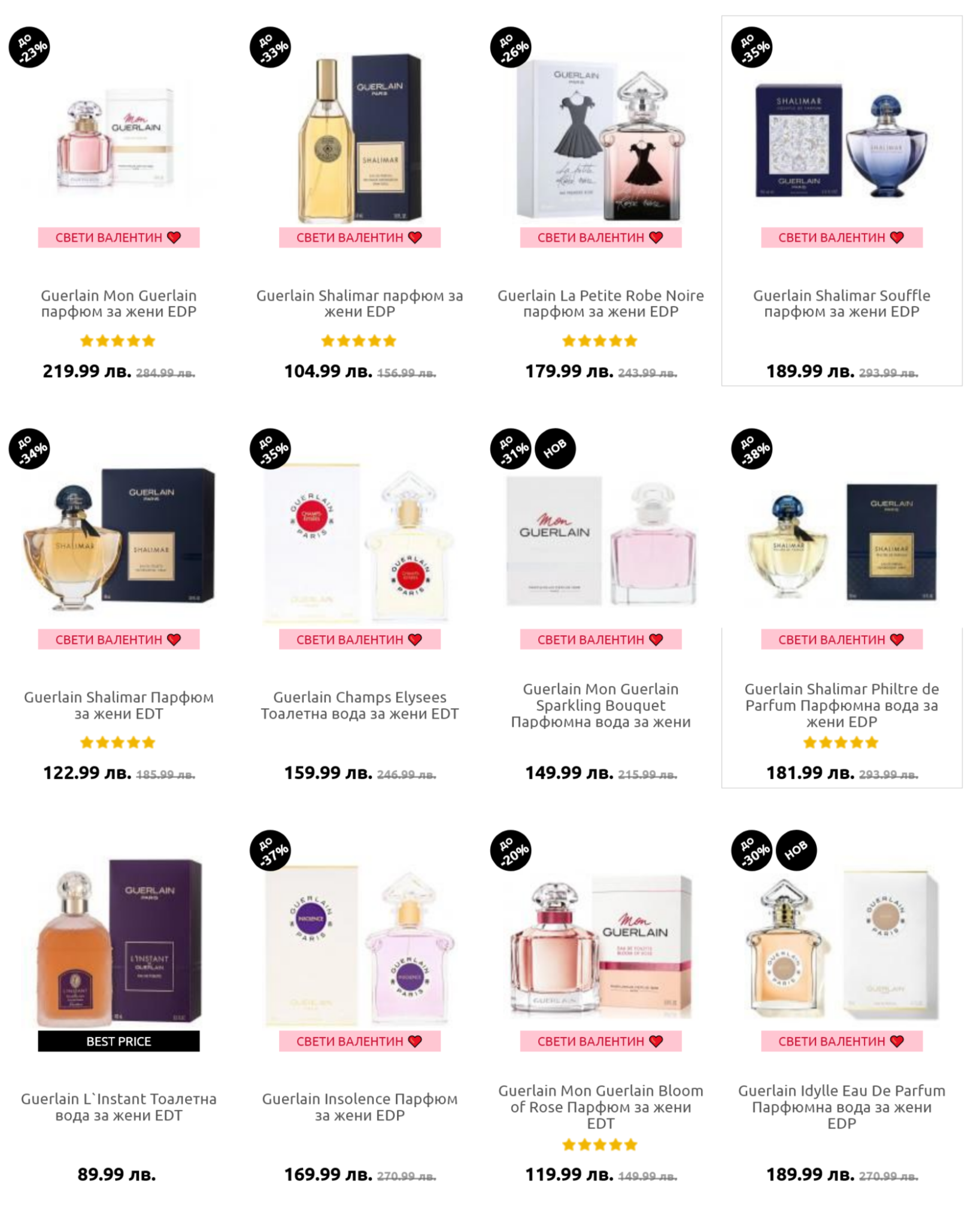
Task: Click star rating under La Petite Robe Noire
Action: [600, 341]
